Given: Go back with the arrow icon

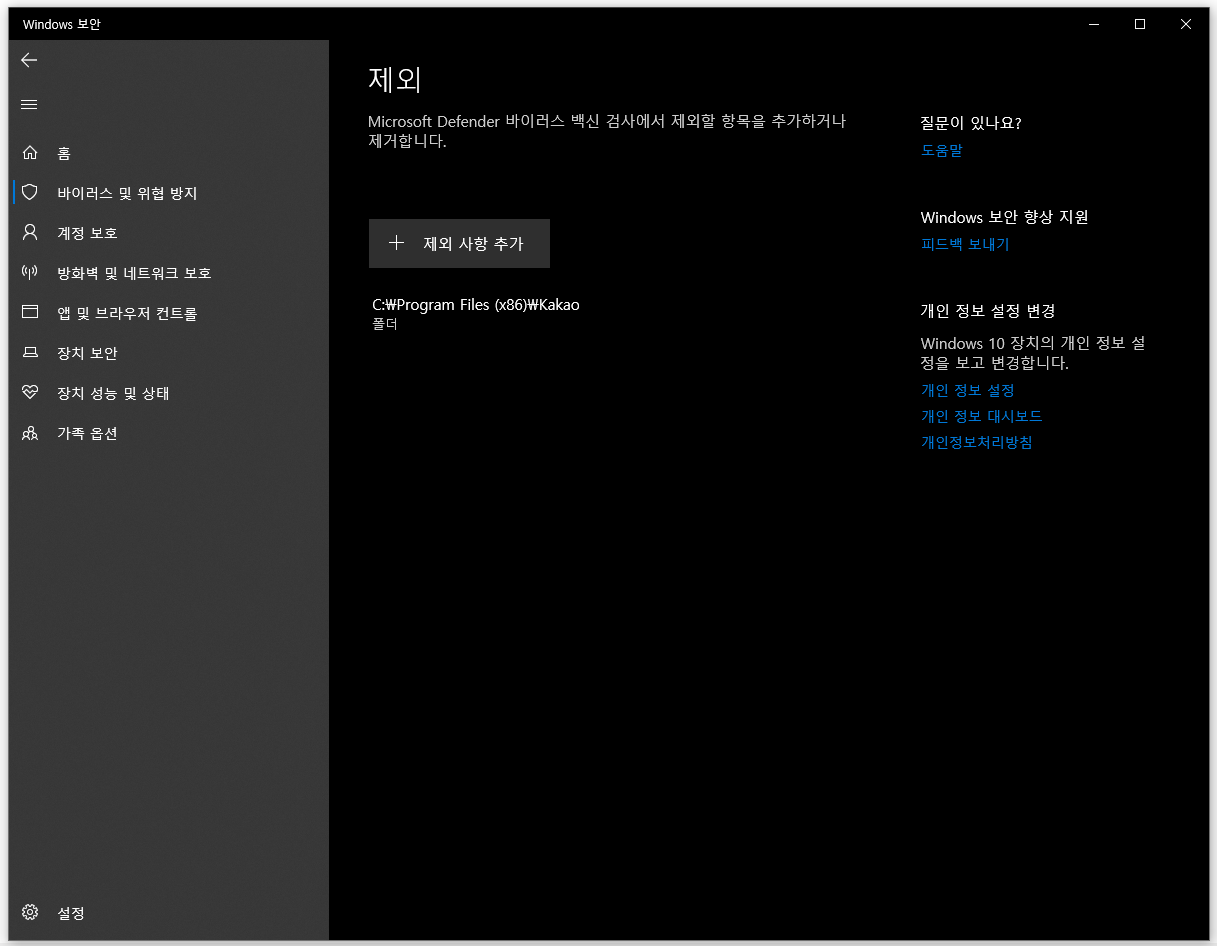Looking at the screenshot, I should coord(29,60).
